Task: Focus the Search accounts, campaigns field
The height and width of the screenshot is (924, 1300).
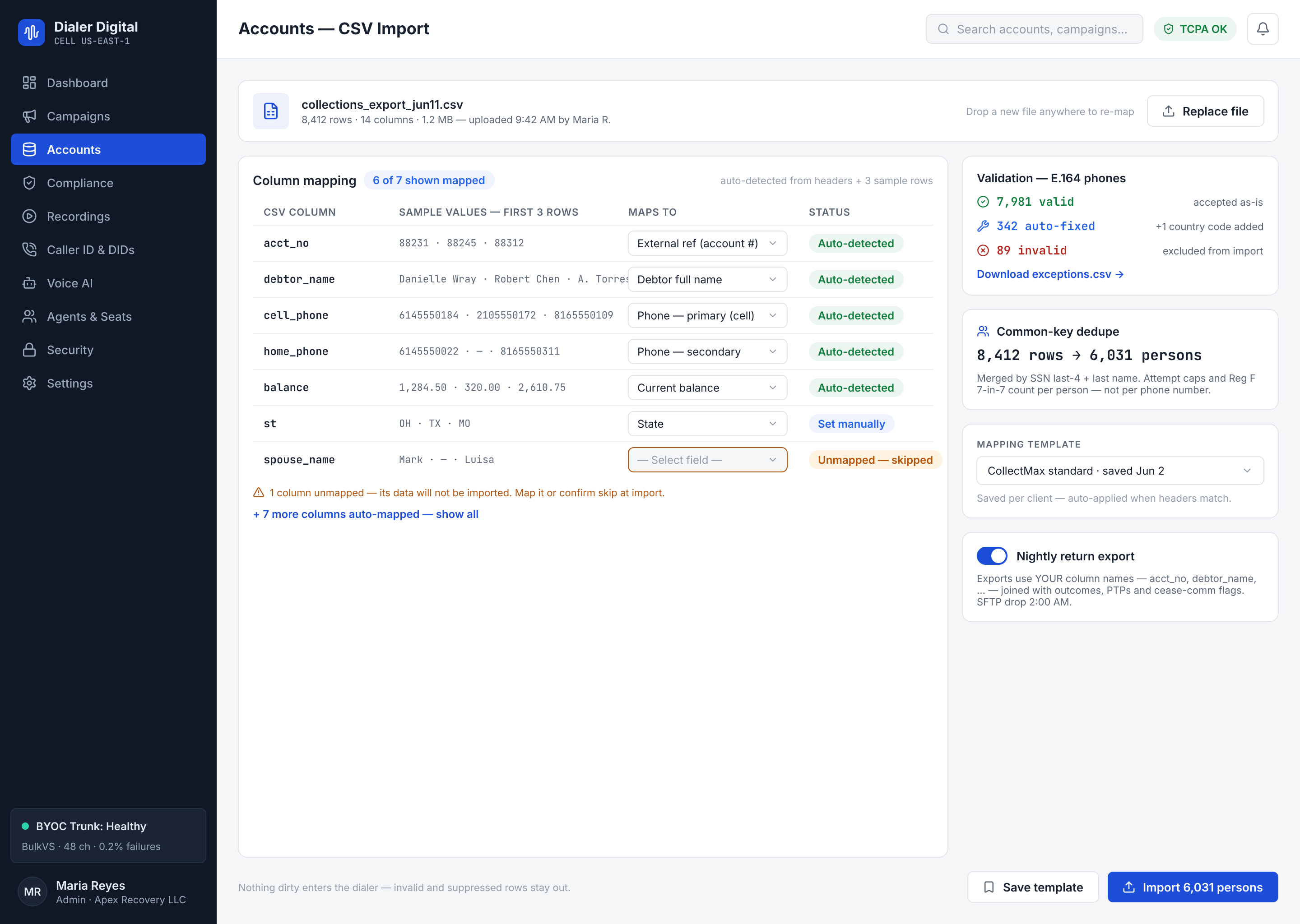Action: (1034, 29)
